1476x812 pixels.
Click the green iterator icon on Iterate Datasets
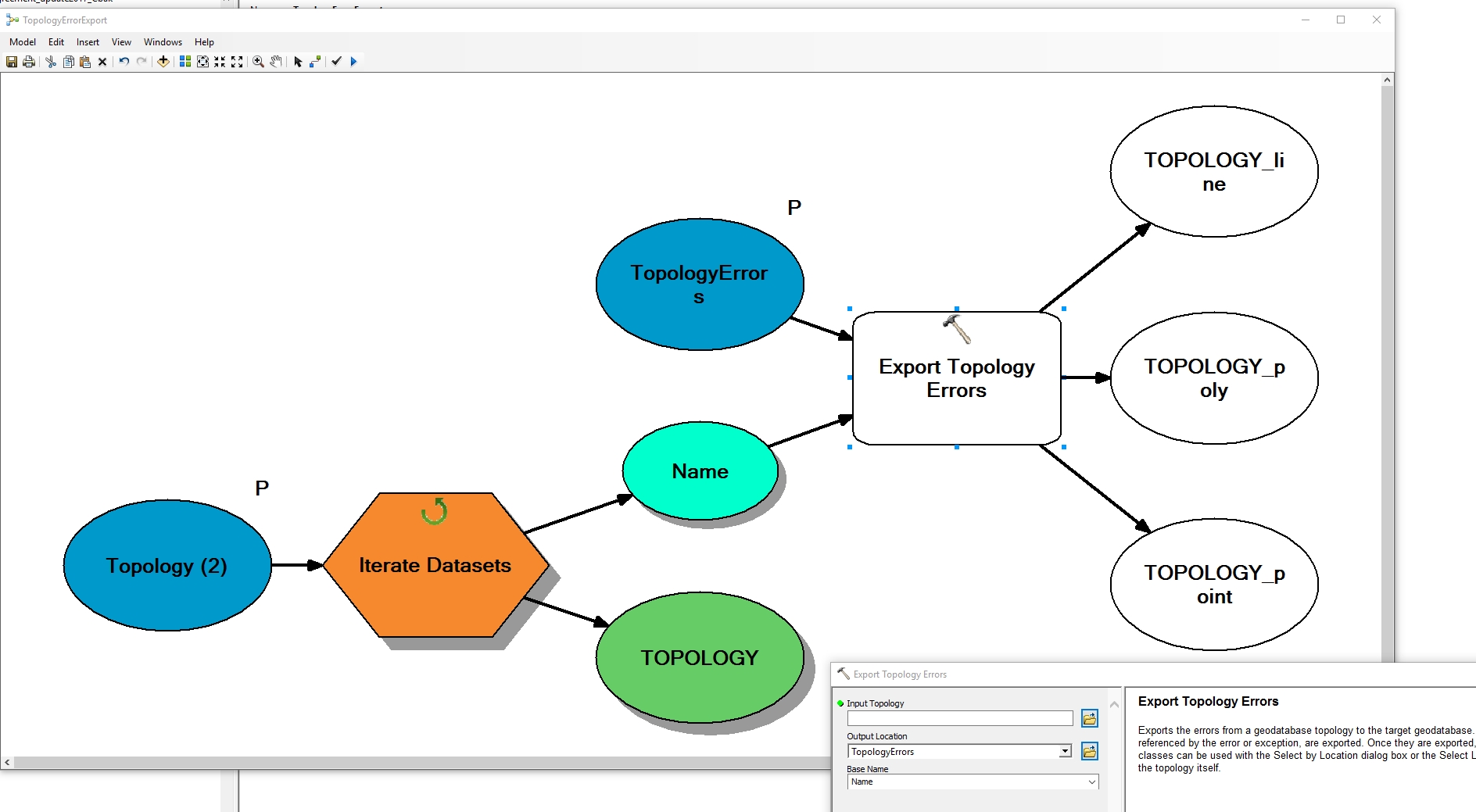[x=434, y=511]
